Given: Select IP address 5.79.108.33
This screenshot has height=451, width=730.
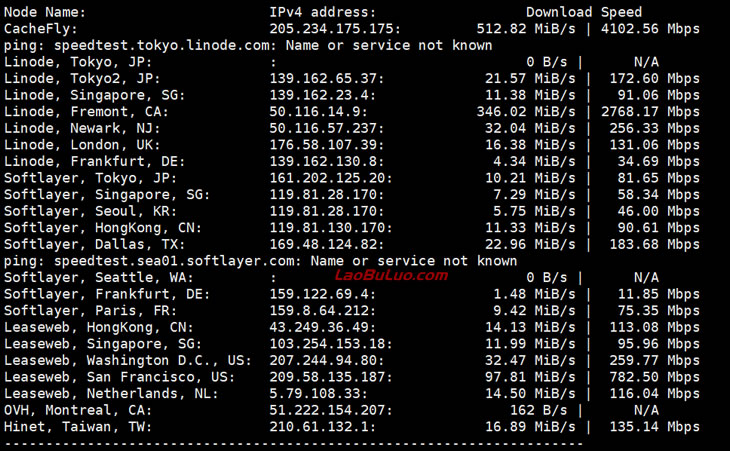Looking at the screenshot, I should tap(318, 394).
